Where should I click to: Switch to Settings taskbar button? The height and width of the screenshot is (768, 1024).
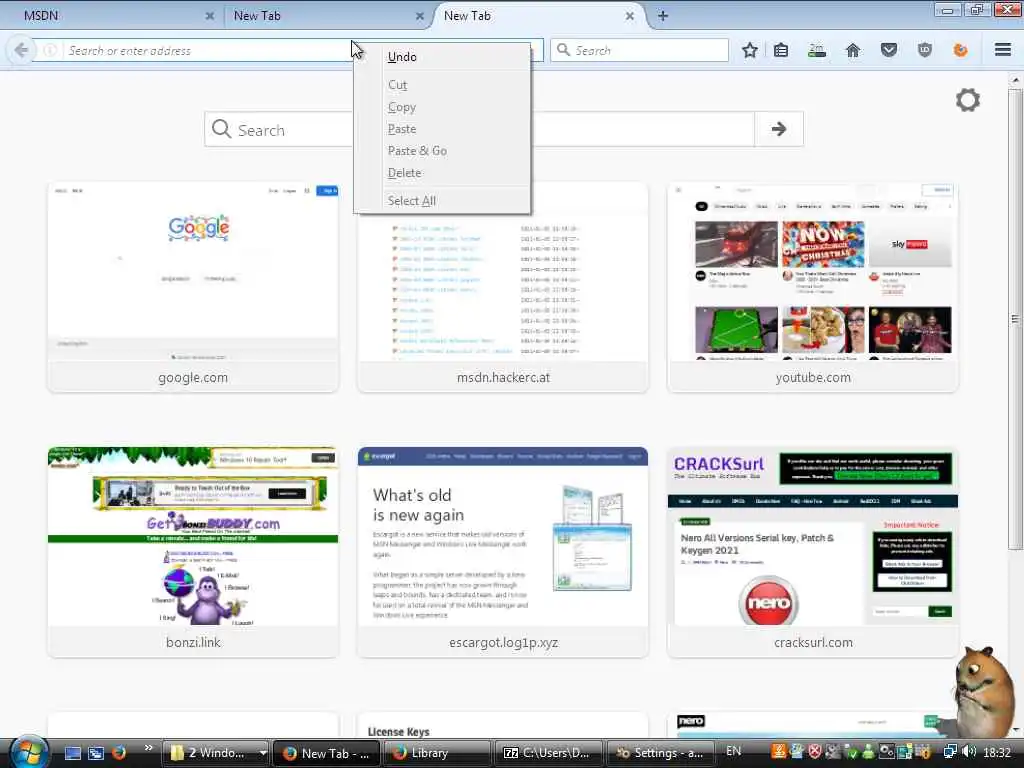(x=660, y=753)
